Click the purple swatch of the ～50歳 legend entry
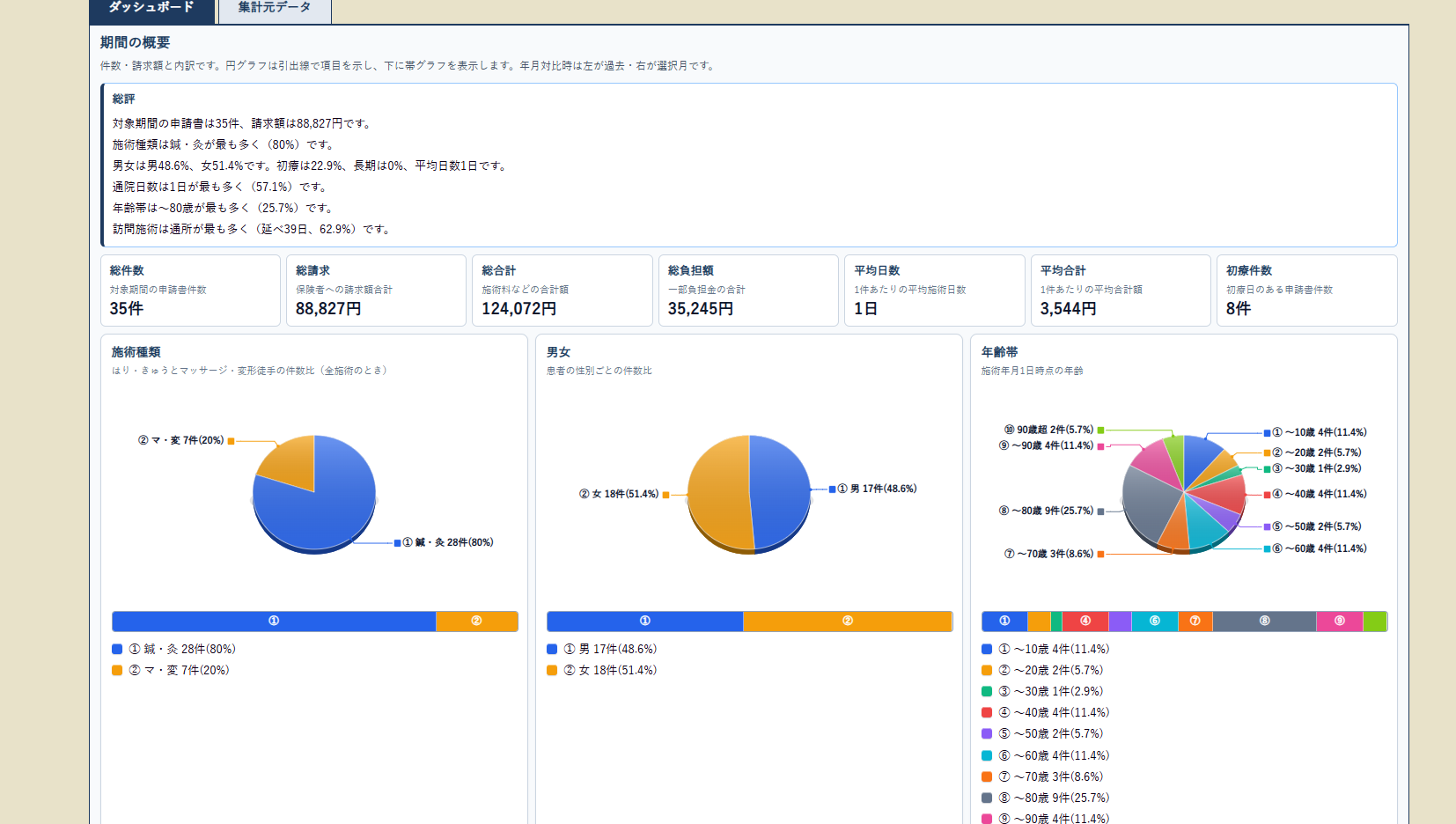1456x824 pixels. click(987, 733)
